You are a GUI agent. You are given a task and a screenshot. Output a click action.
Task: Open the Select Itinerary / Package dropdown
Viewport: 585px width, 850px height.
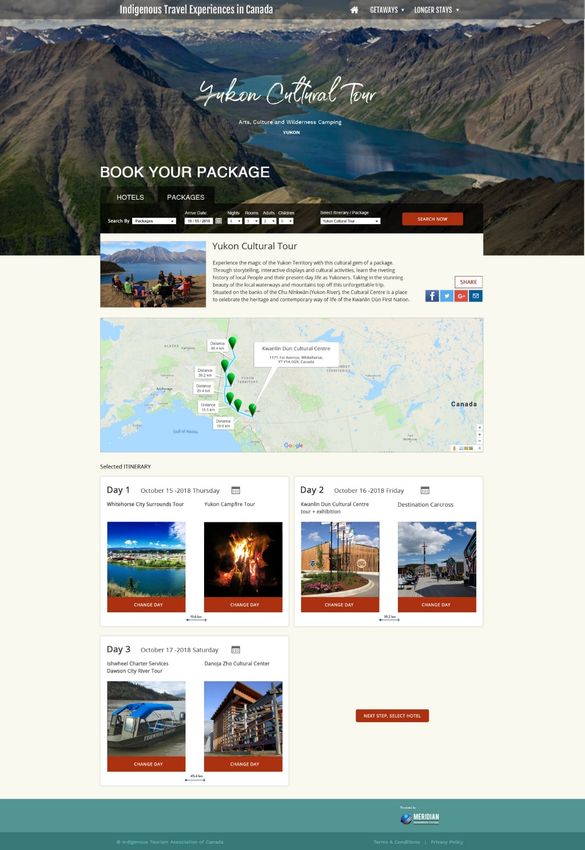point(350,221)
